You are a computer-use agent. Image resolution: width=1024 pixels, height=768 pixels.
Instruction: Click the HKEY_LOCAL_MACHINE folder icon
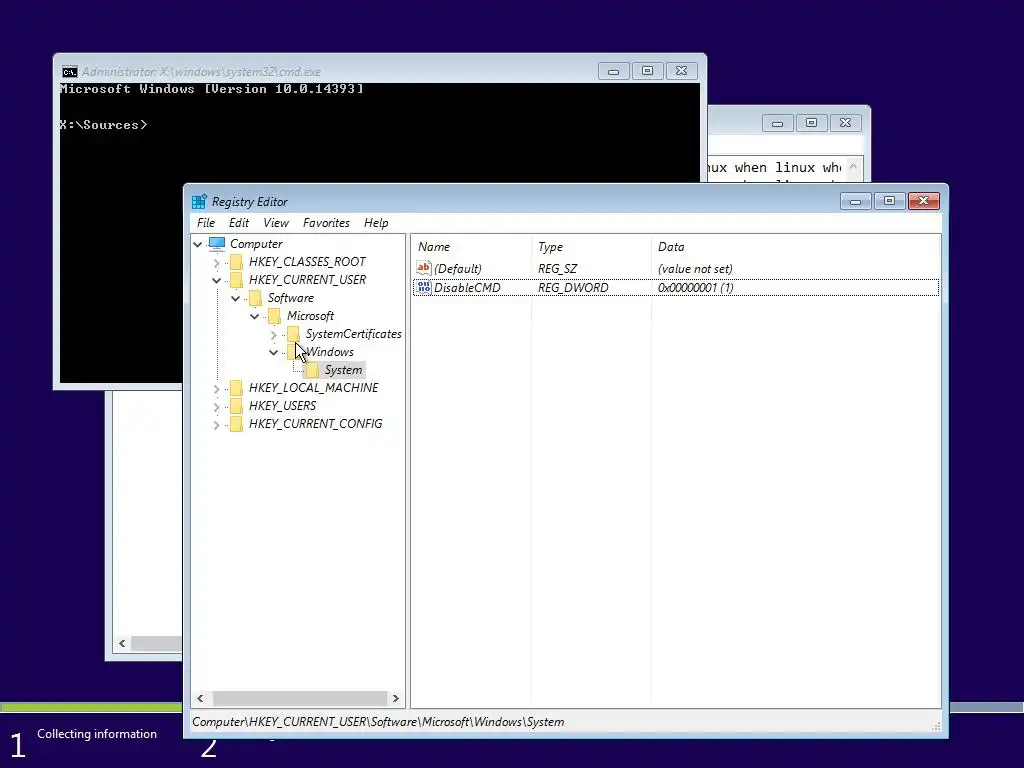coord(236,388)
